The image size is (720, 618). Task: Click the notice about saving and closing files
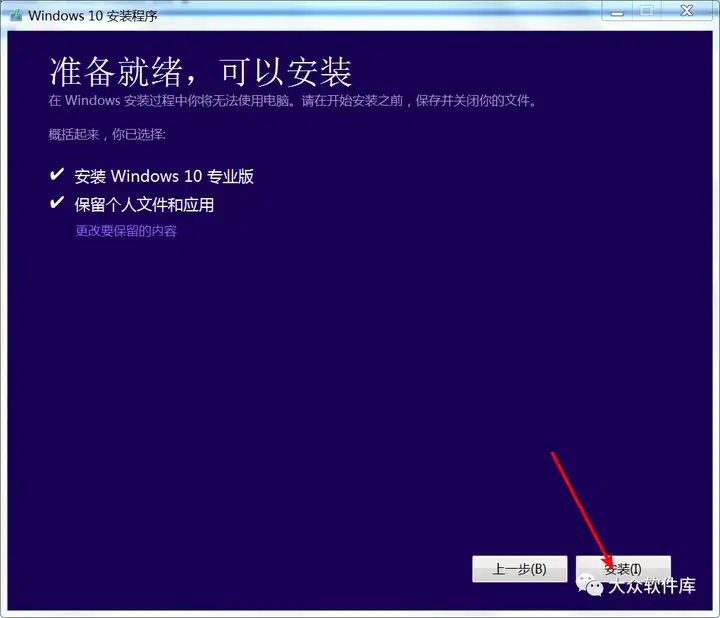(292, 101)
